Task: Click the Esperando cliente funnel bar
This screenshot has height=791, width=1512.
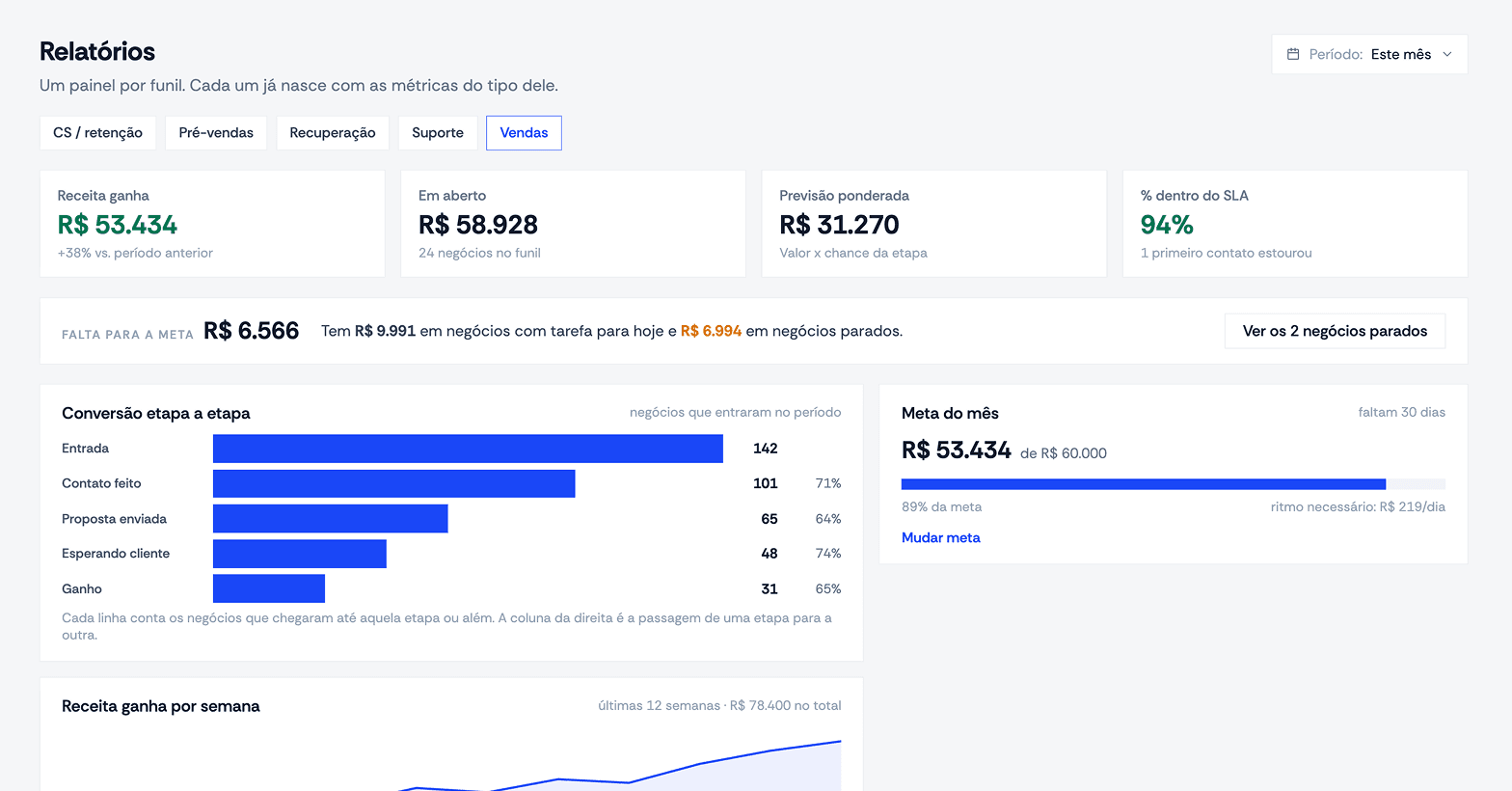Action: point(300,554)
